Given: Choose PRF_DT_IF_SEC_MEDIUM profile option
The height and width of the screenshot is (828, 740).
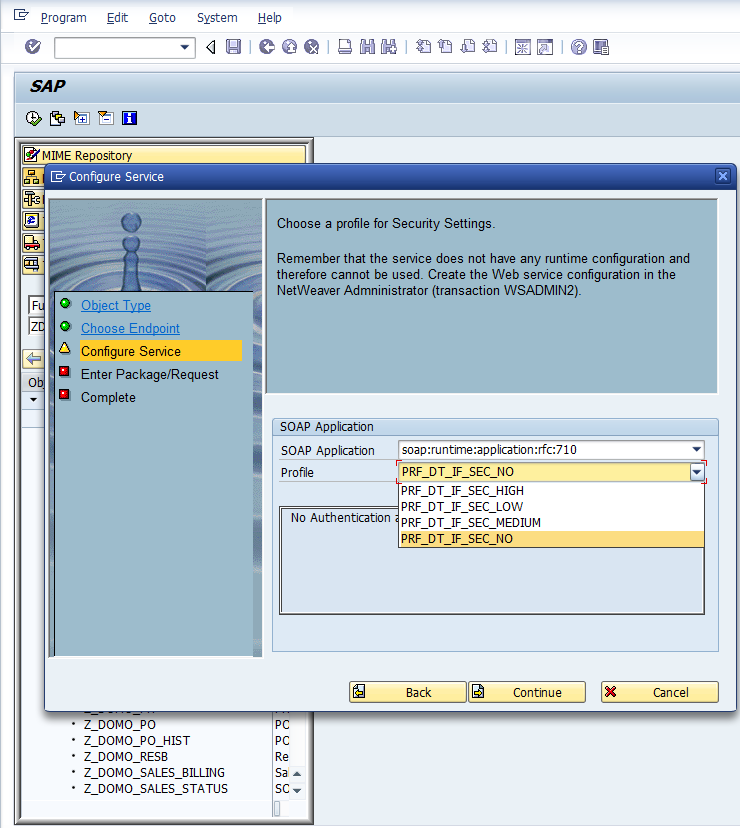Looking at the screenshot, I should (470, 523).
